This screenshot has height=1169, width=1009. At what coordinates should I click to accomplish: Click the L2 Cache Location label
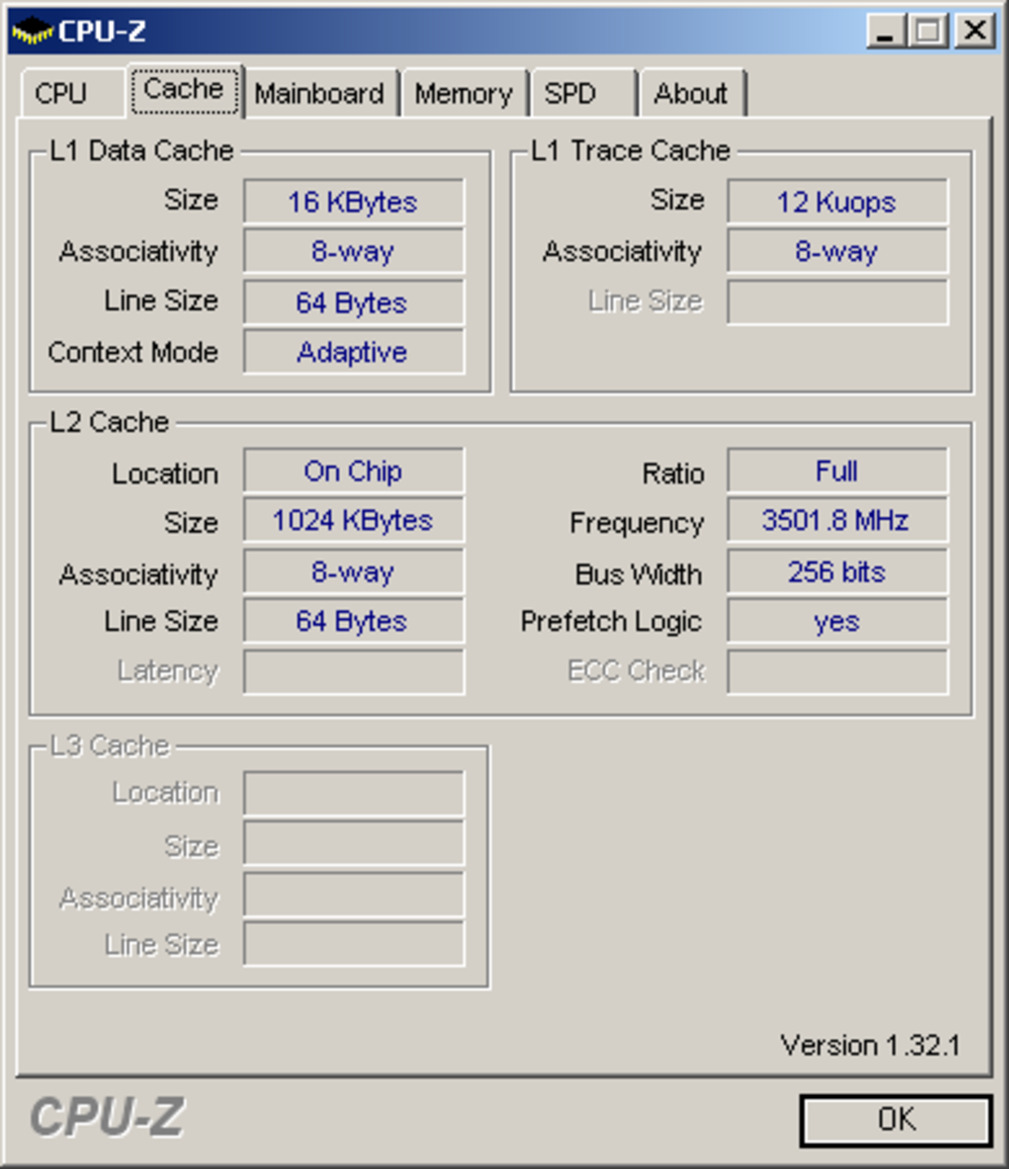coord(165,473)
